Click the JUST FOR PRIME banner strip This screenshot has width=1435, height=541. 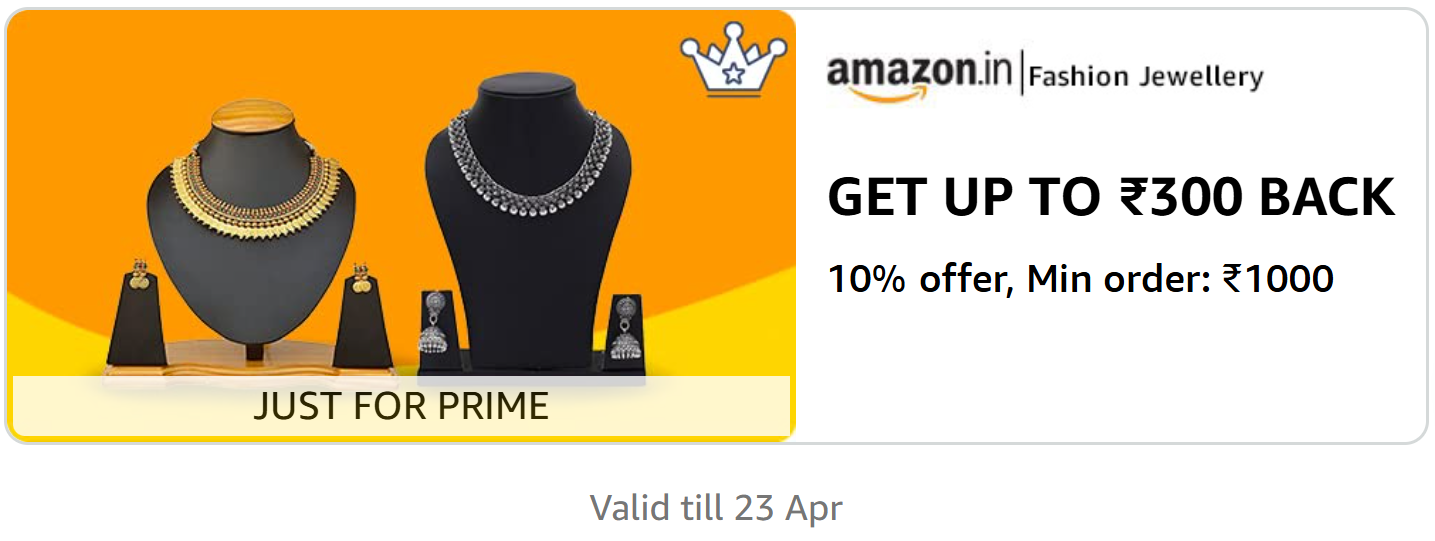click(401, 406)
